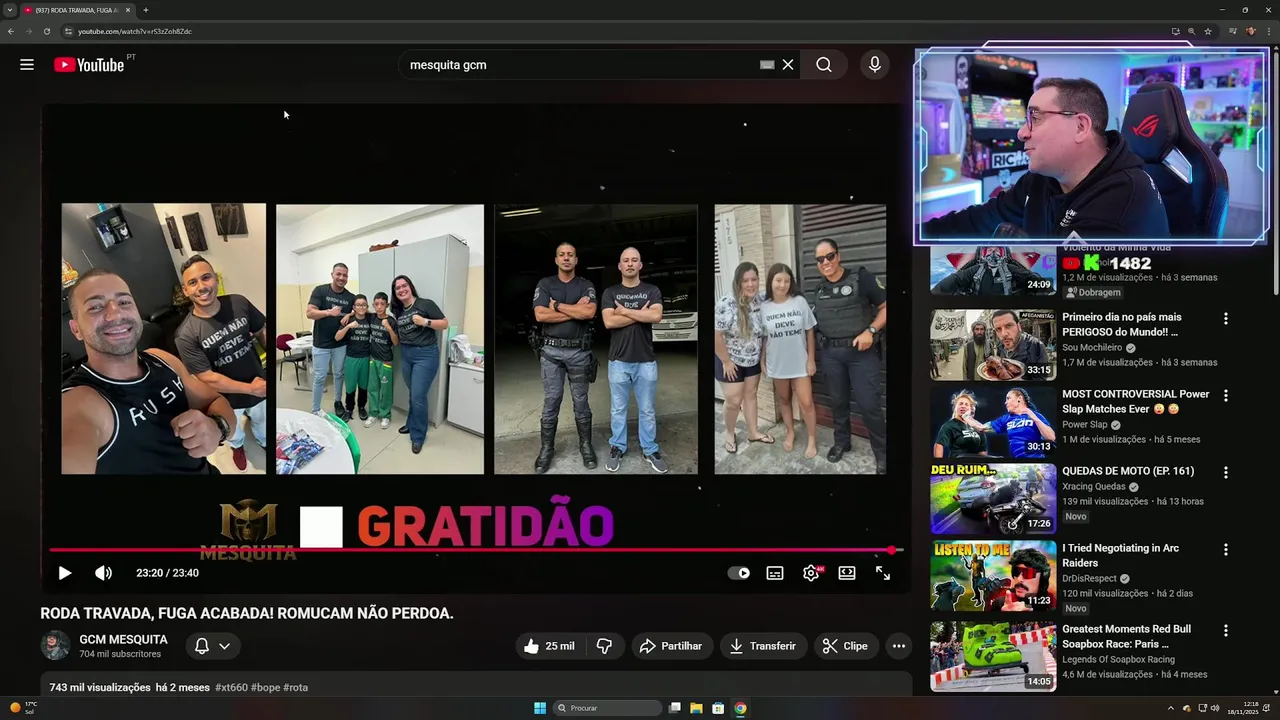The height and width of the screenshot is (720, 1280).
Task: Click taskbar Procurar search box
Action: [608, 708]
